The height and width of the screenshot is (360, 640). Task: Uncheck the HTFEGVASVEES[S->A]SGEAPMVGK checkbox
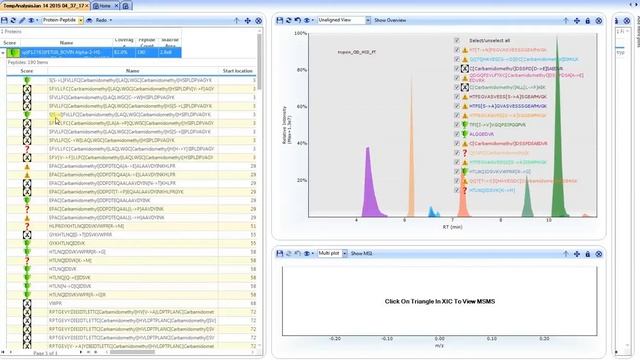pyautogui.click(x=457, y=97)
